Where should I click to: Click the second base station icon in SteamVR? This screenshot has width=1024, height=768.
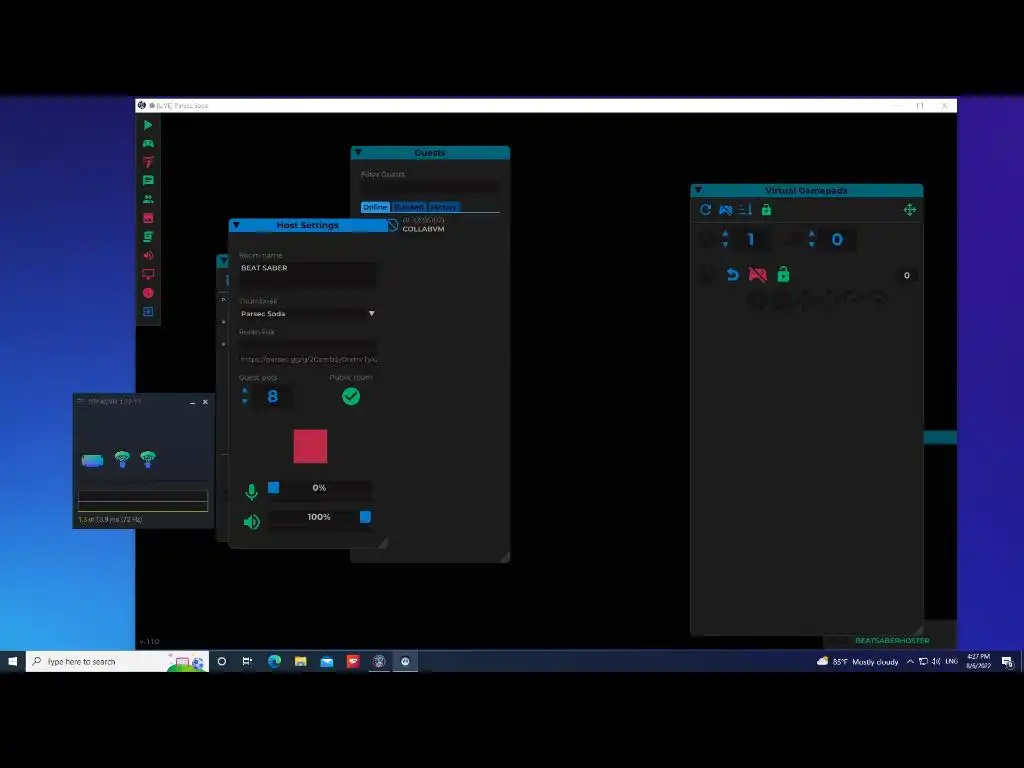(x=148, y=459)
